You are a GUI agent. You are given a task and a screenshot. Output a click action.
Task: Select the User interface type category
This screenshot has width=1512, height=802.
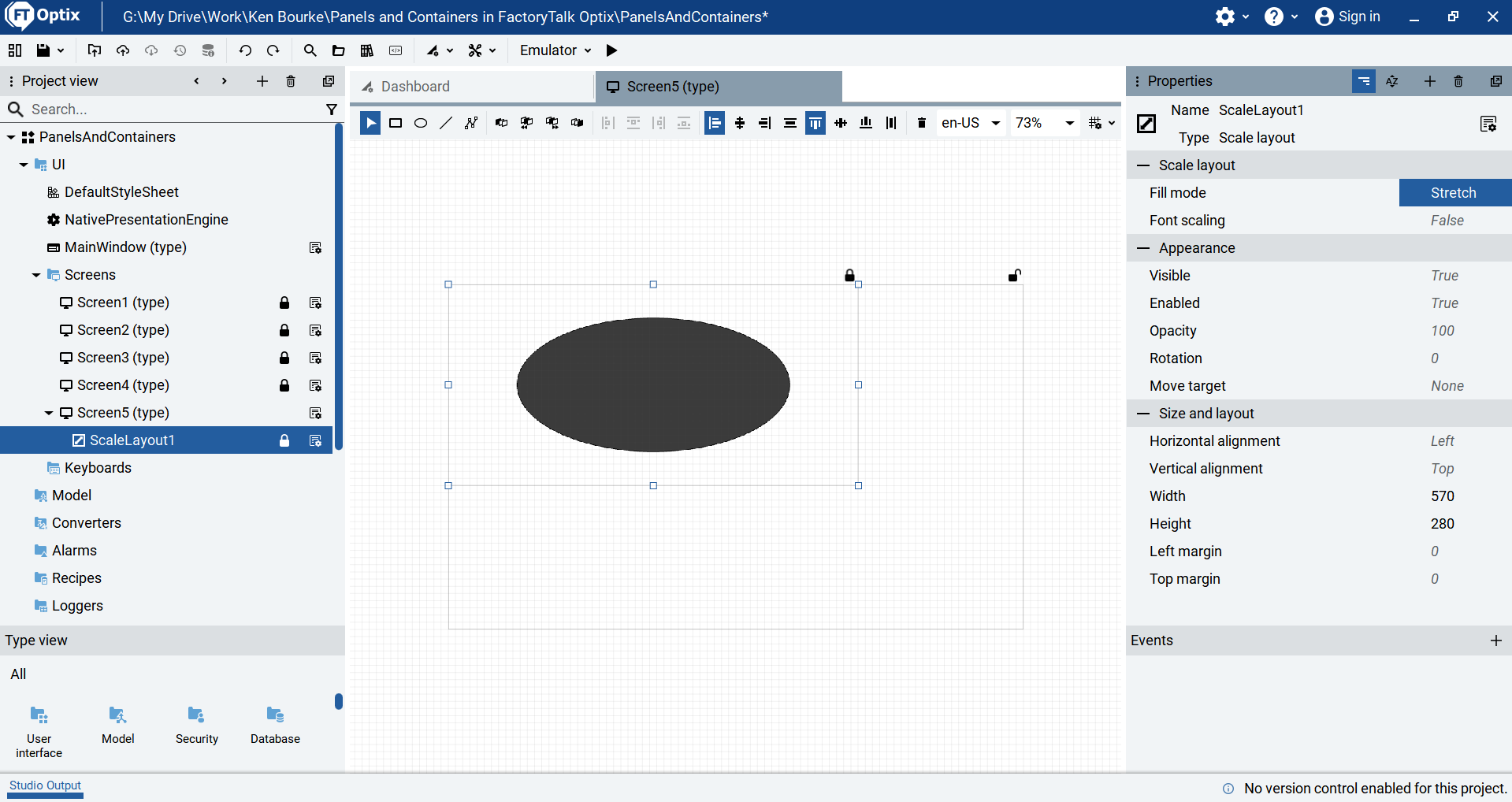point(39,732)
